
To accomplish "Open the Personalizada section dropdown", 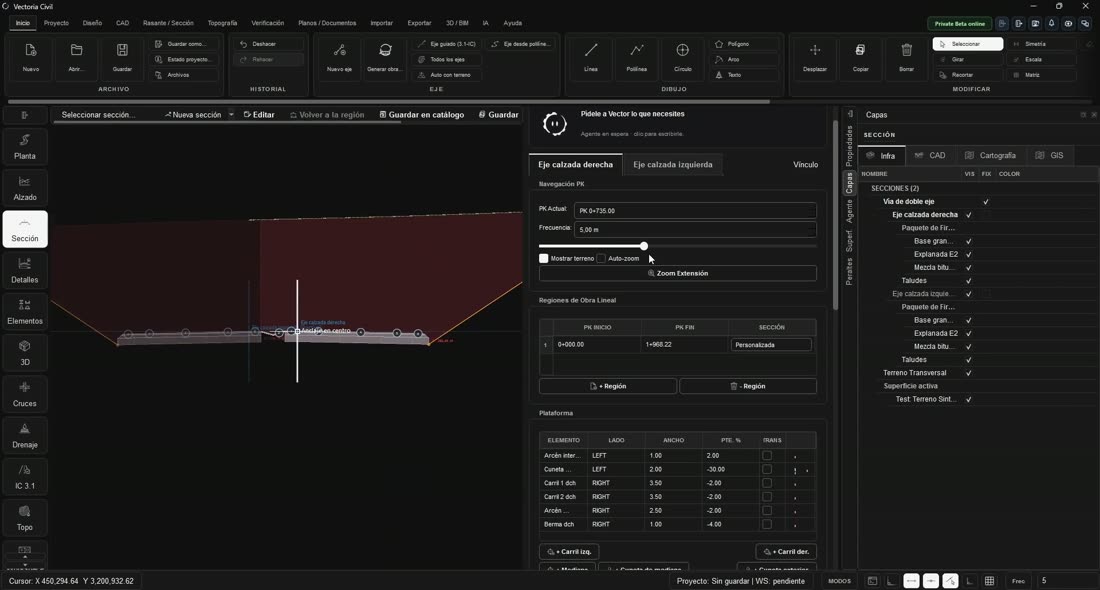I will pos(771,344).
